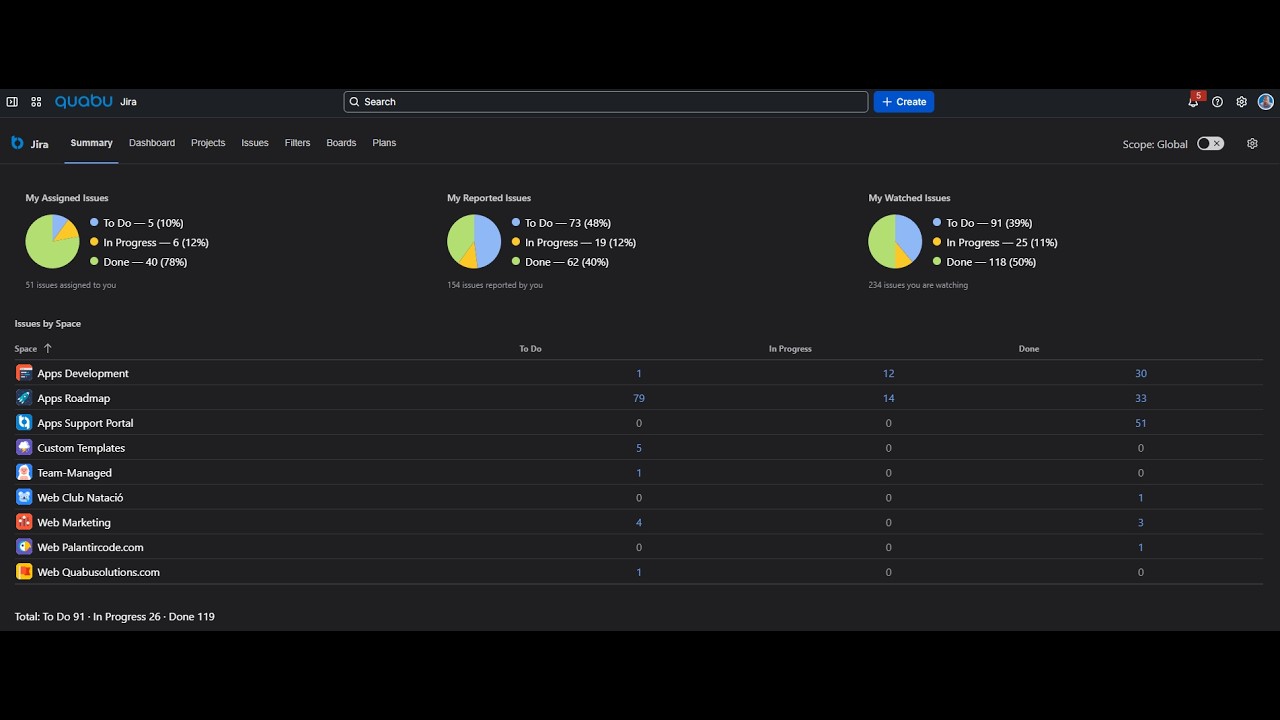The width and height of the screenshot is (1280, 720).
Task: Open the user profile avatar
Action: point(1266,102)
